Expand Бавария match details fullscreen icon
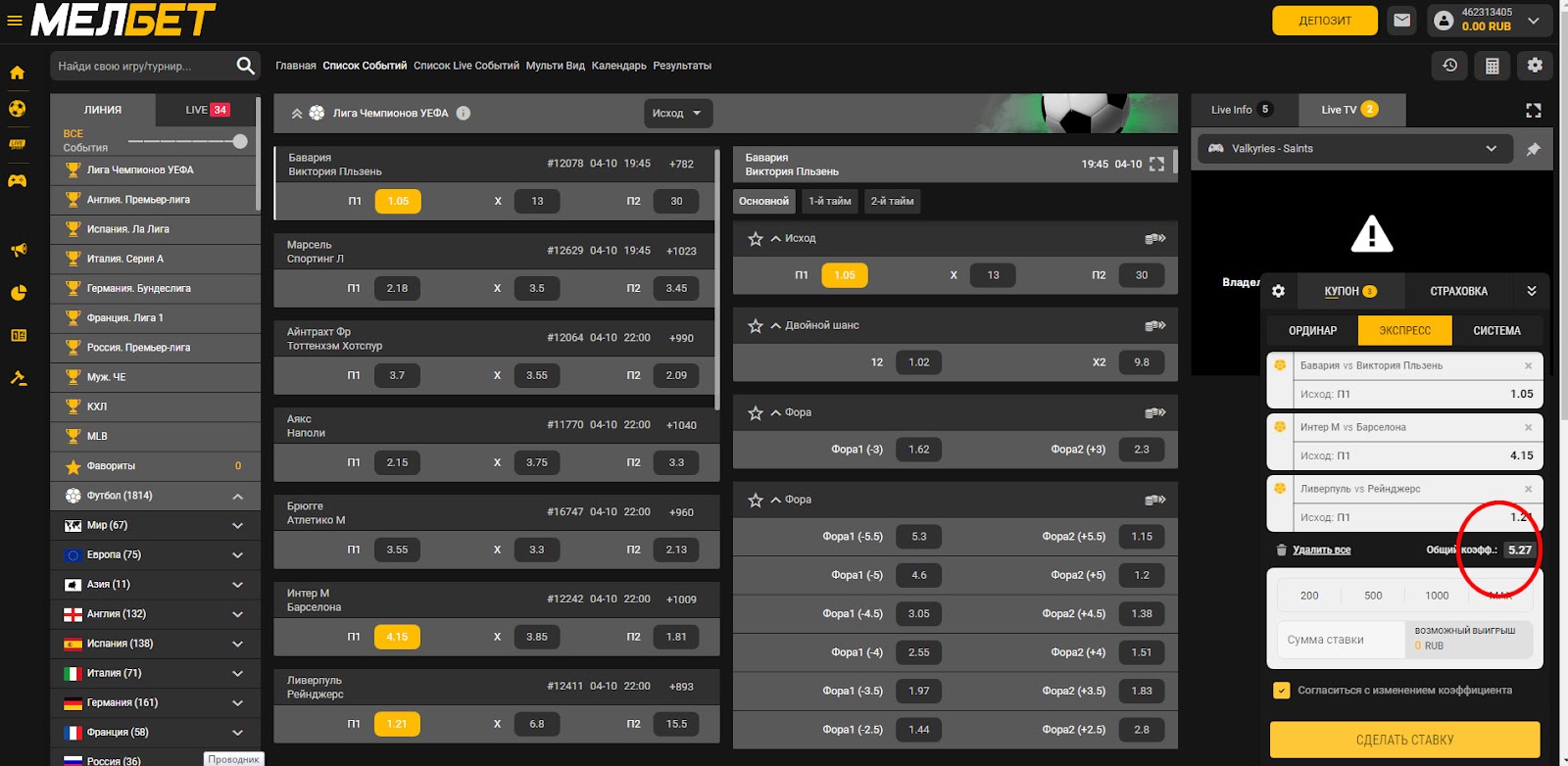Viewport: 1568px width, 766px height. click(1156, 164)
